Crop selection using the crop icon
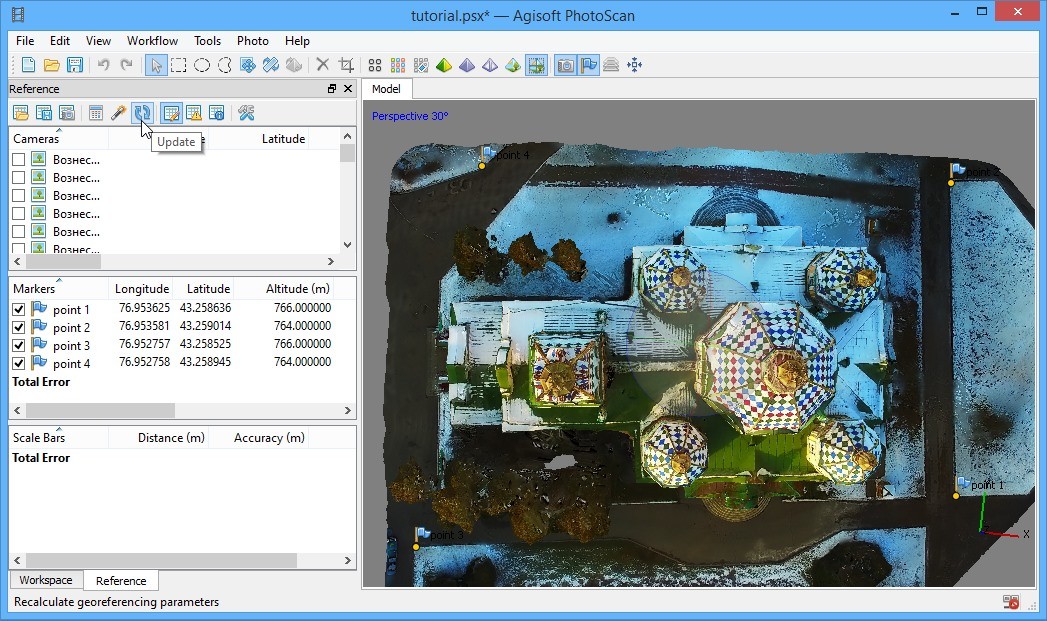 346,65
